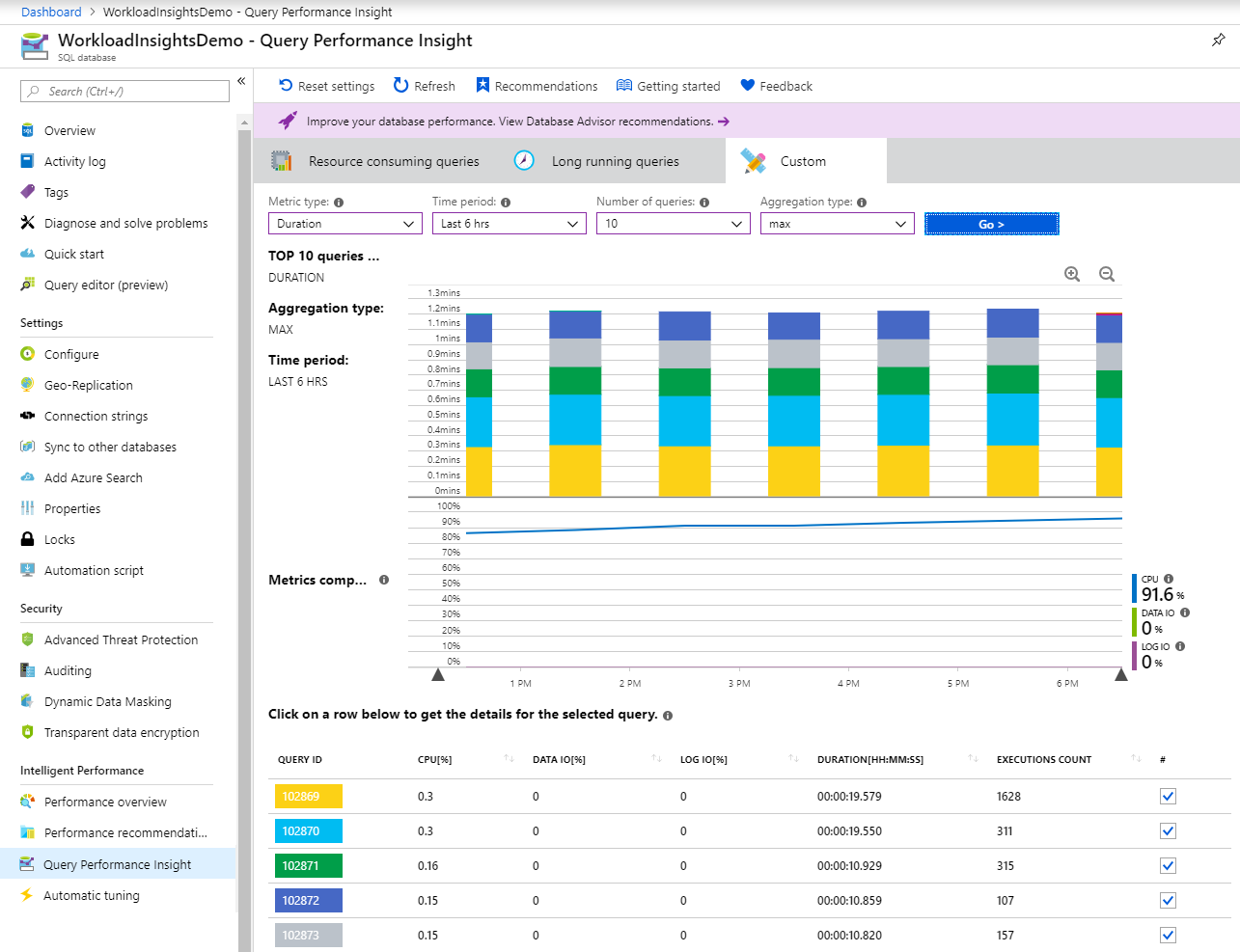This screenshot has width=1240, height=952.
Task: Click the zoom out magnifier icon
Action: (x=1107, y=274)
